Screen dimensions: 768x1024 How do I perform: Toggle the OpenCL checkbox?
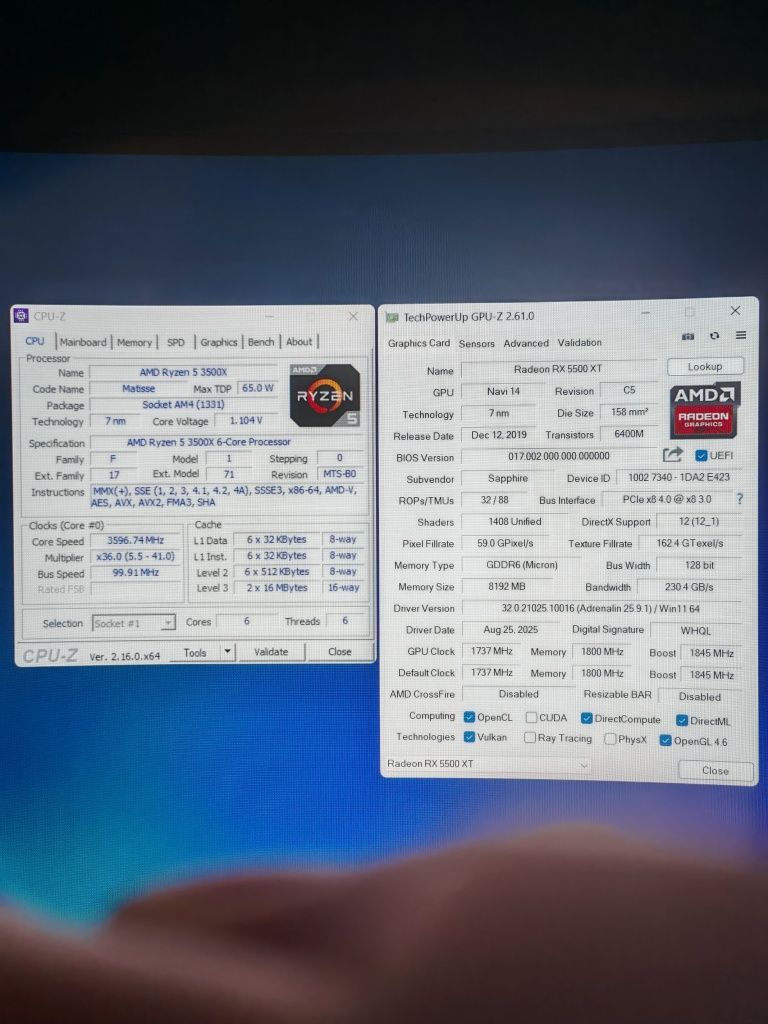tap(469, 717)
